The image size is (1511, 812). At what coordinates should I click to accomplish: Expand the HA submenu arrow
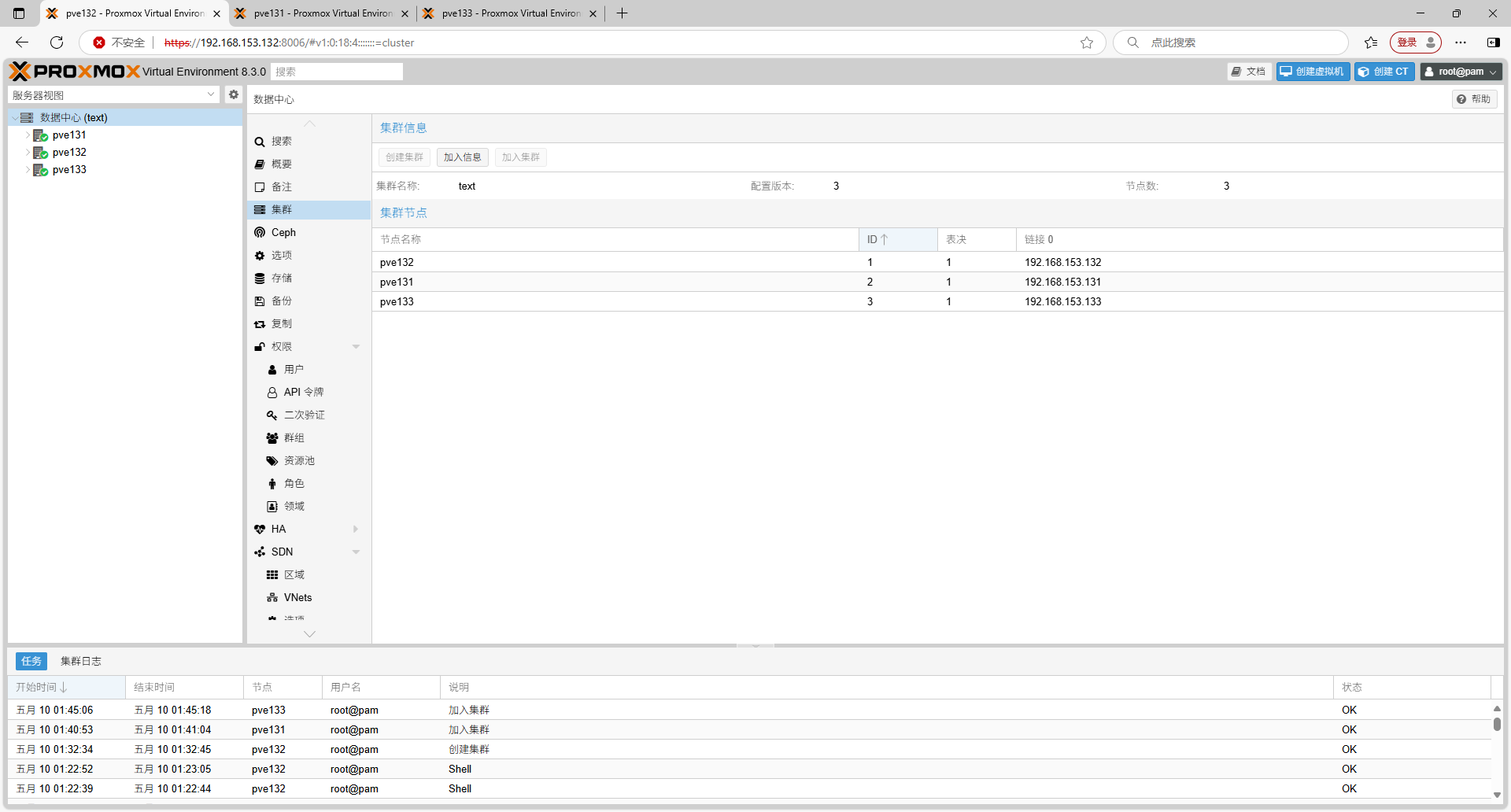(x=356, y=529)
